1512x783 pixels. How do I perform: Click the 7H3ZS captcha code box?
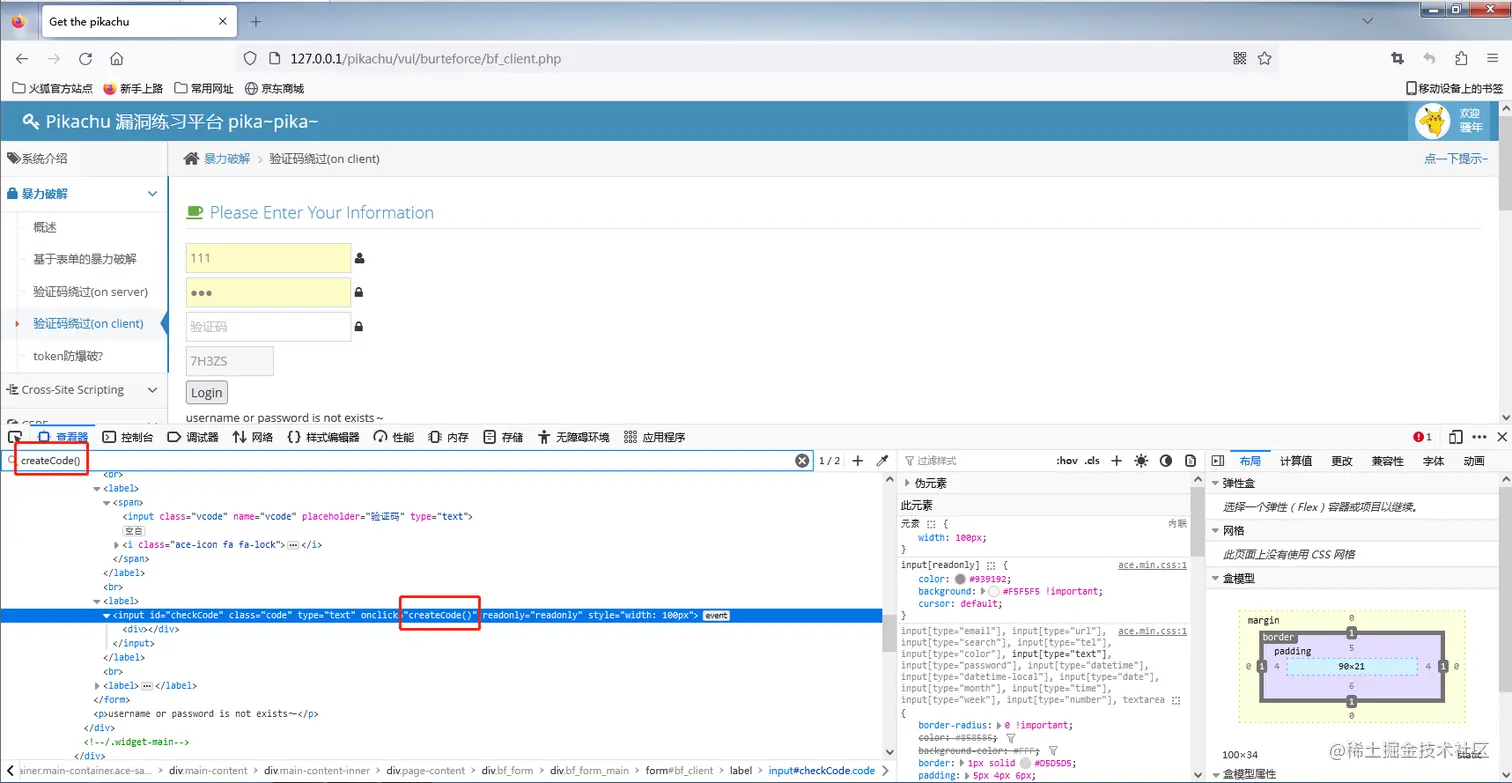pos(230,360)
